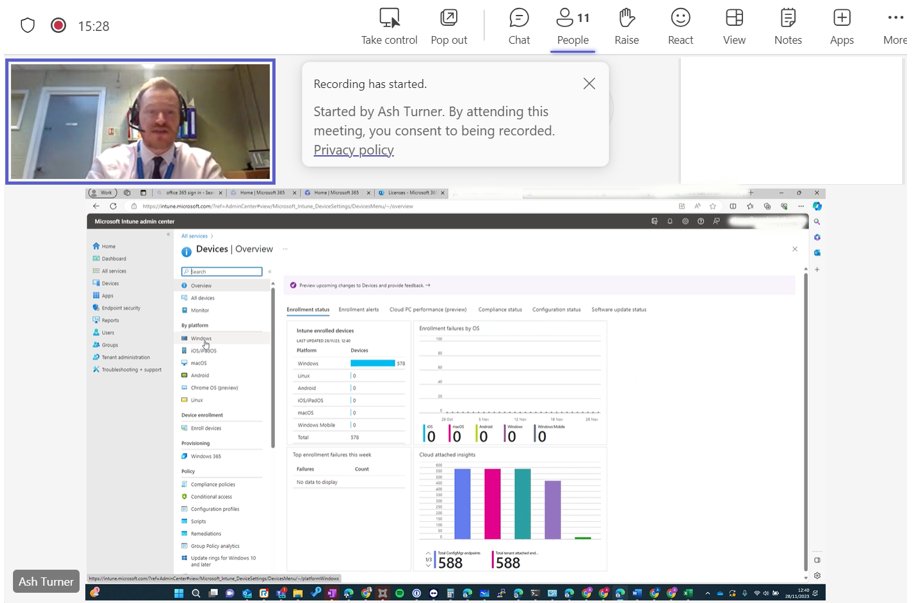Open the React emoji menu

(680, 27)
